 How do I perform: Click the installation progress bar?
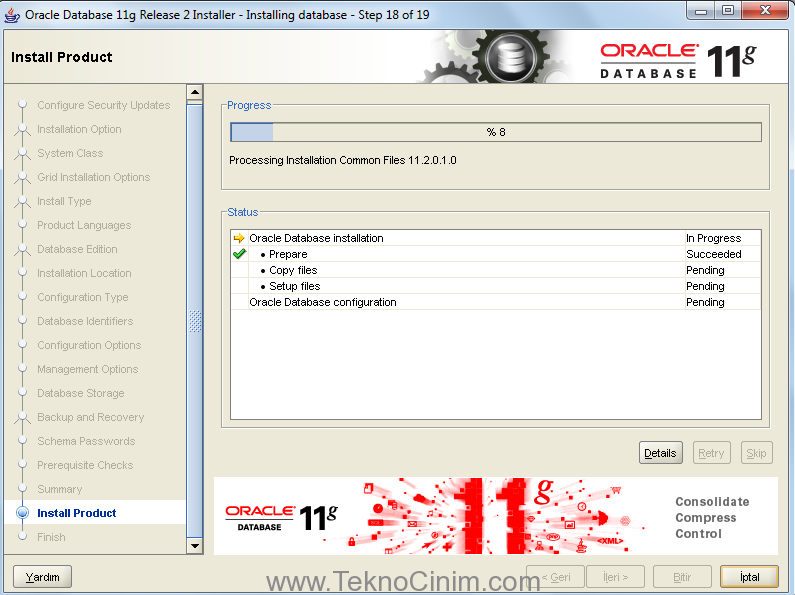[x=495, y=132]
